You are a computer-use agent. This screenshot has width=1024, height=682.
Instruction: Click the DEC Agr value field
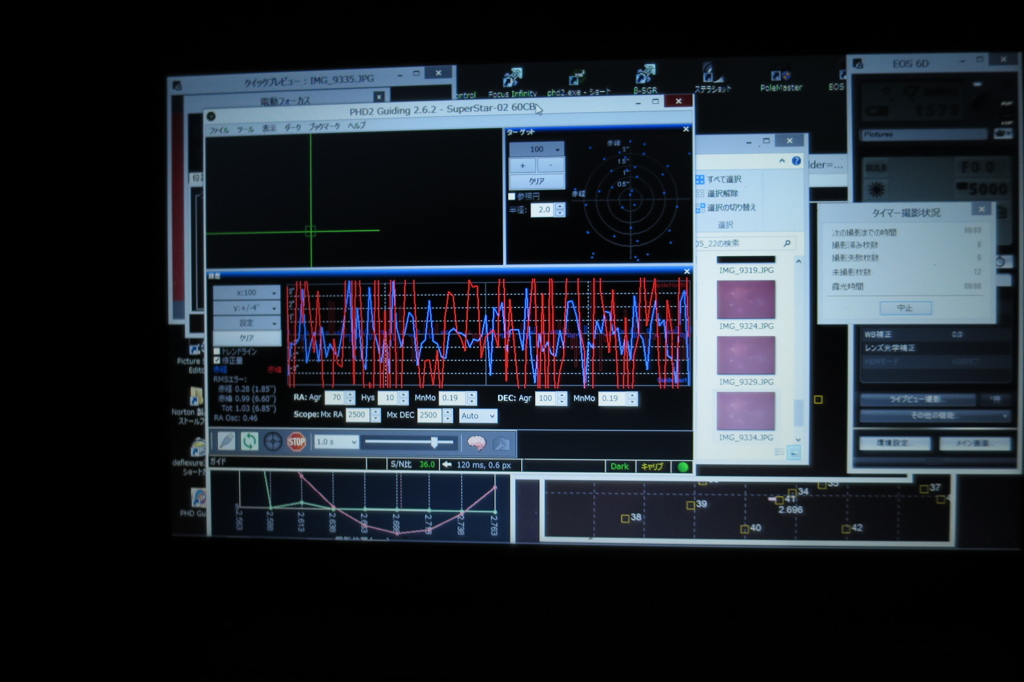point(545,398)
